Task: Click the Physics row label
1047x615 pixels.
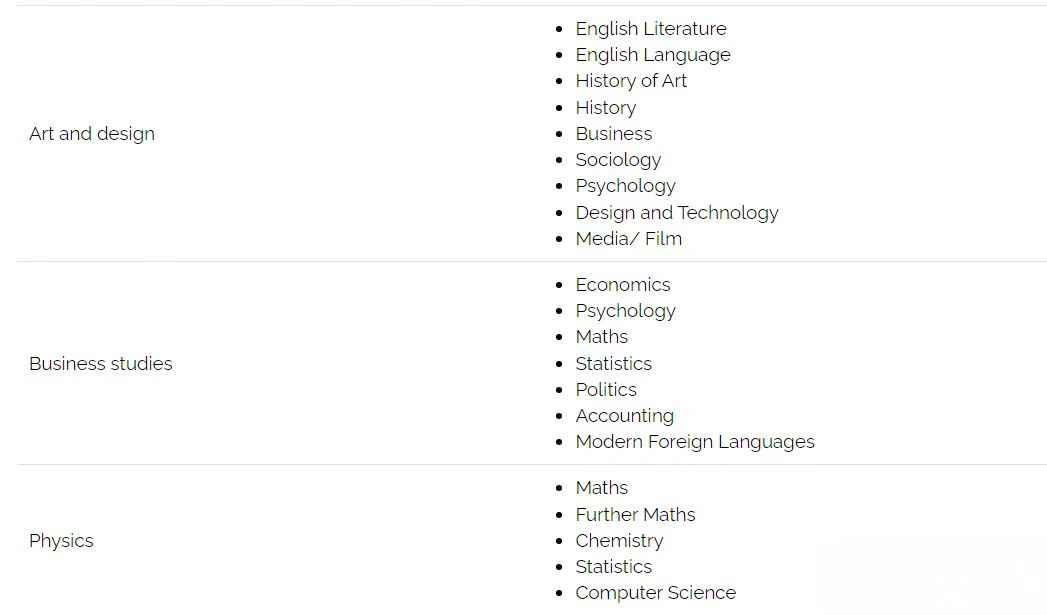Action: tap(61, 541)
